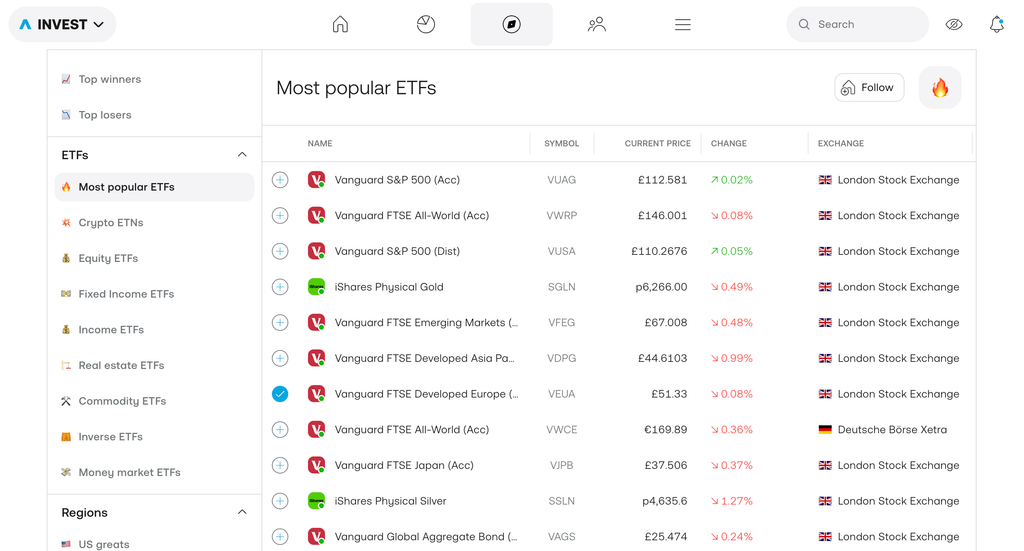Click UK flag in VUAG row
This screenshot has height=551, width=1024.
(825, 180)
